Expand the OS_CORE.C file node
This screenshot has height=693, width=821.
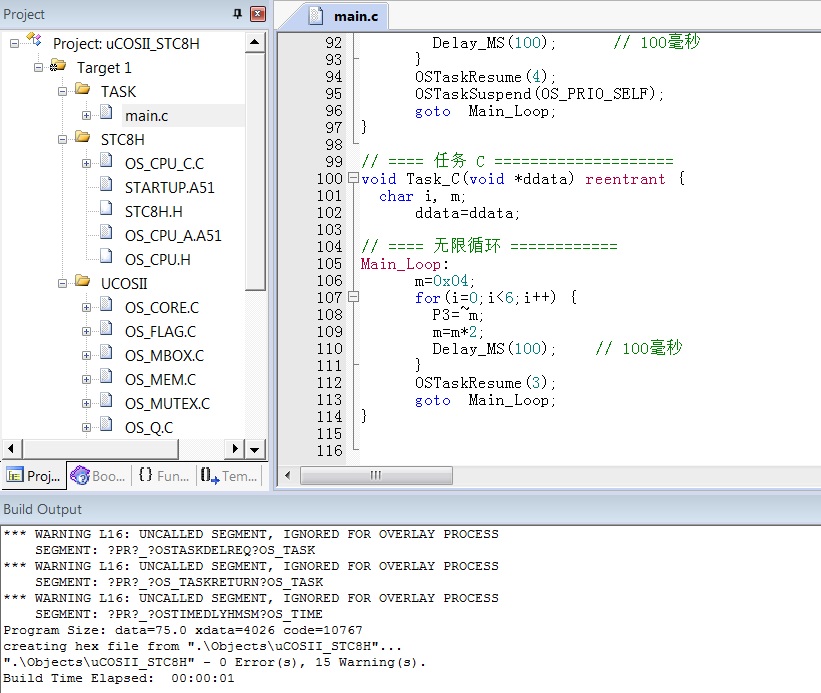(86, 308)
